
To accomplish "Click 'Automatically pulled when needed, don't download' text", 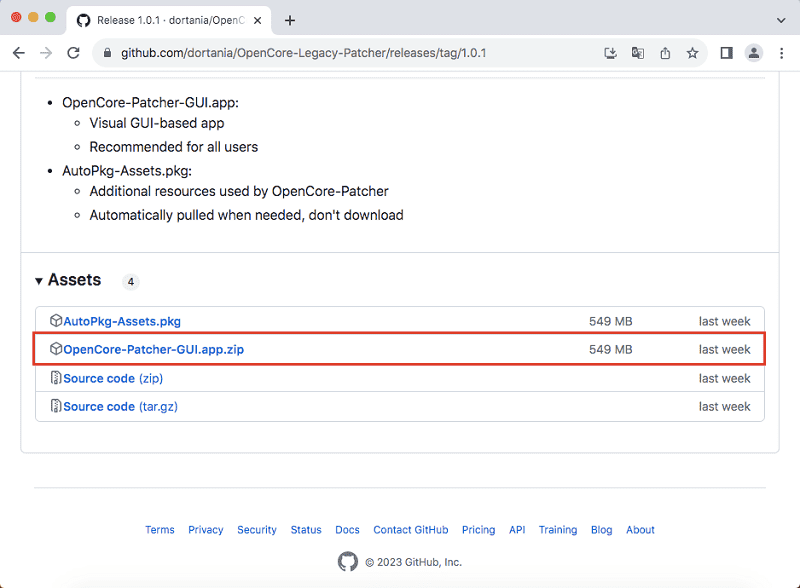I will pos(246,215).
